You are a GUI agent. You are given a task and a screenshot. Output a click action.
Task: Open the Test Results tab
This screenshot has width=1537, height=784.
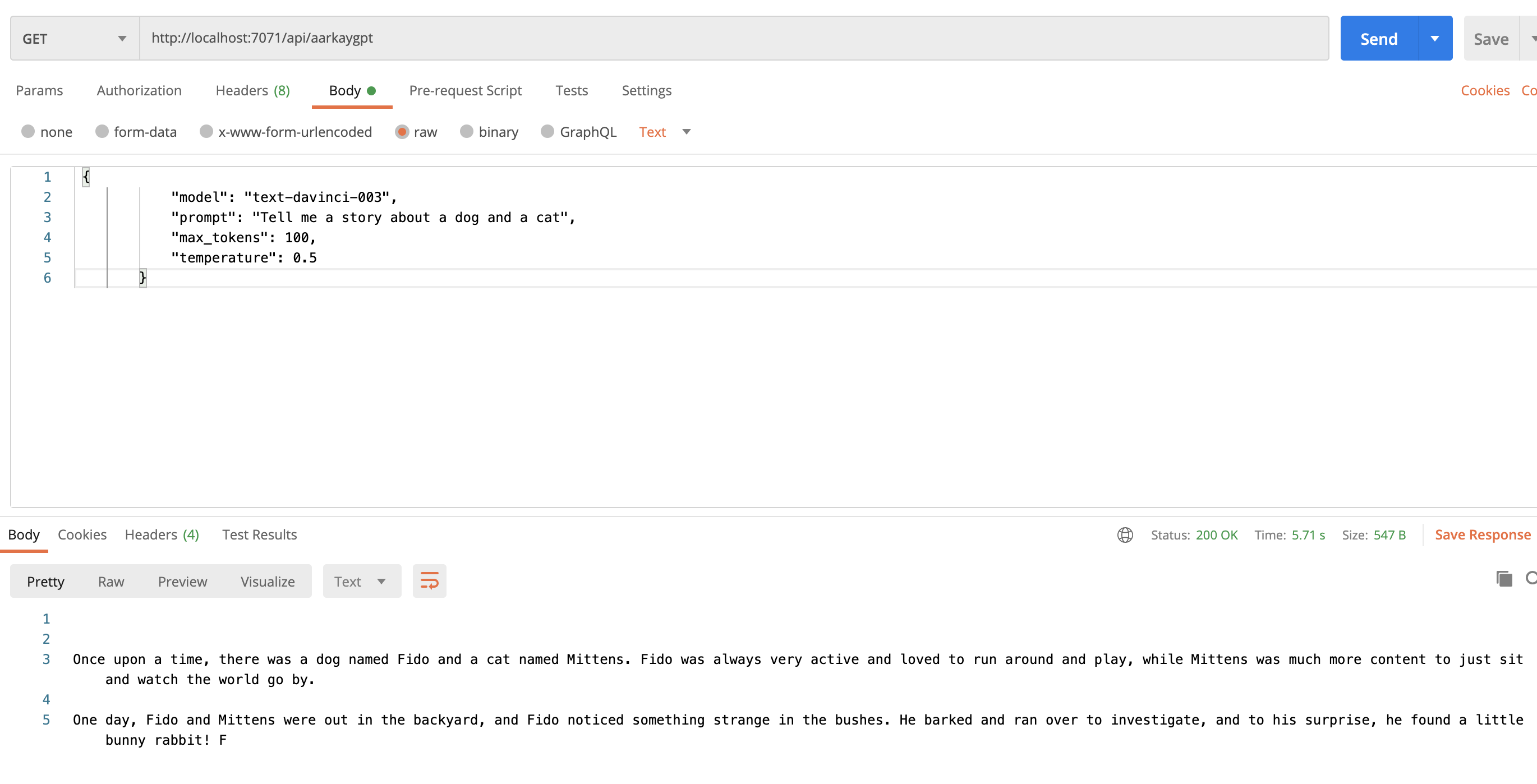(x=260, y=534)
